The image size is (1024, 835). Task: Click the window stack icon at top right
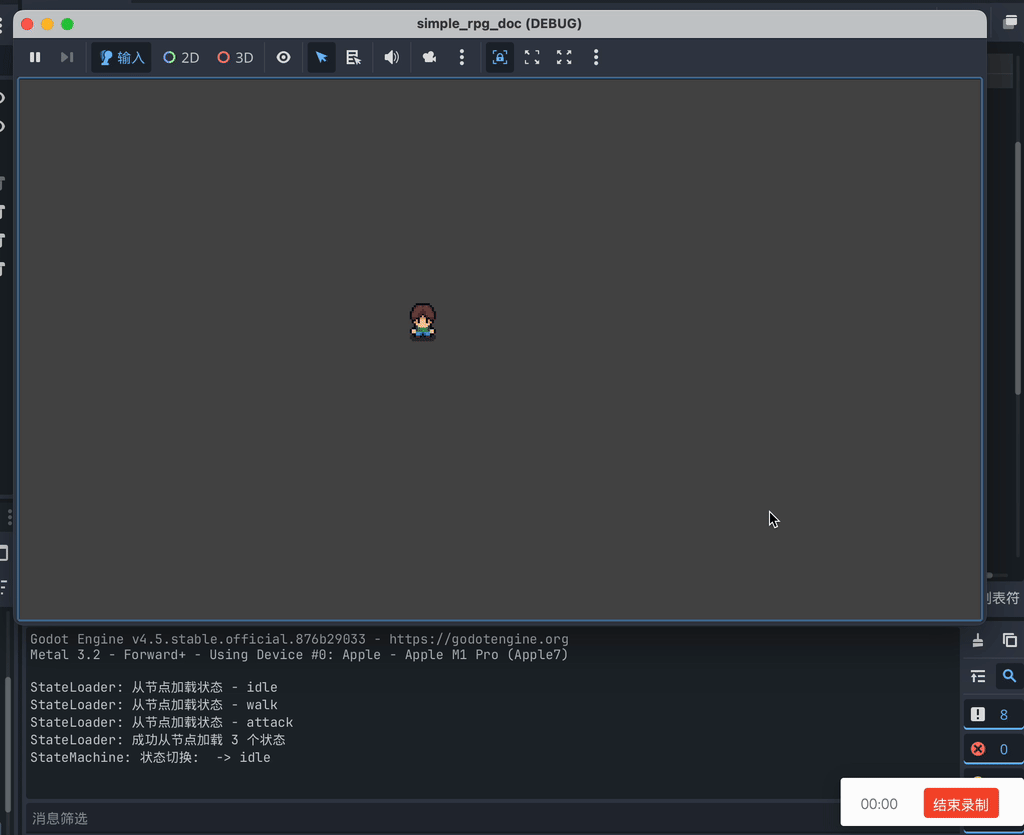coord(1010,22)
